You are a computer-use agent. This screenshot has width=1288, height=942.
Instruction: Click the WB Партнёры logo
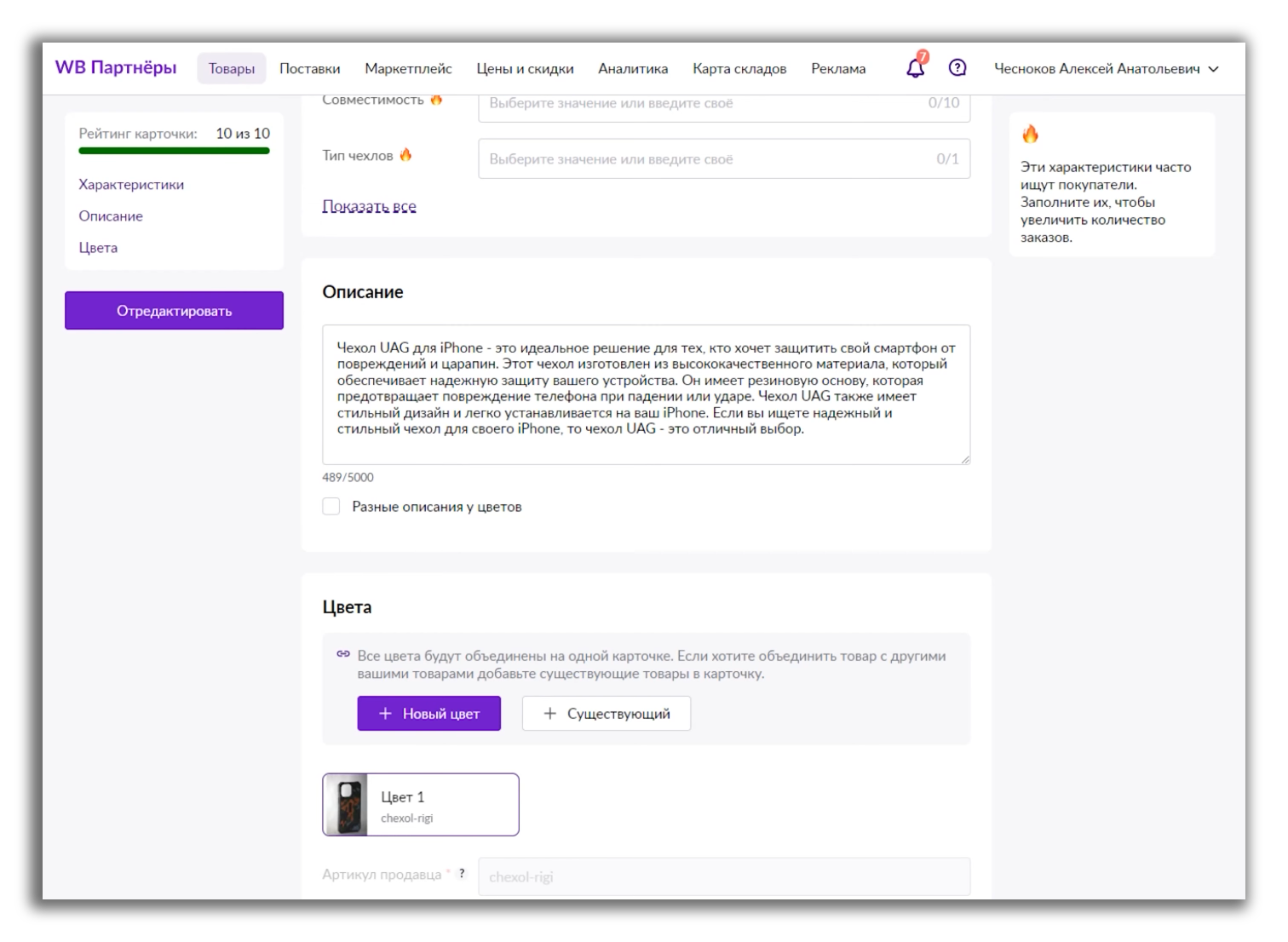(116, 67)
